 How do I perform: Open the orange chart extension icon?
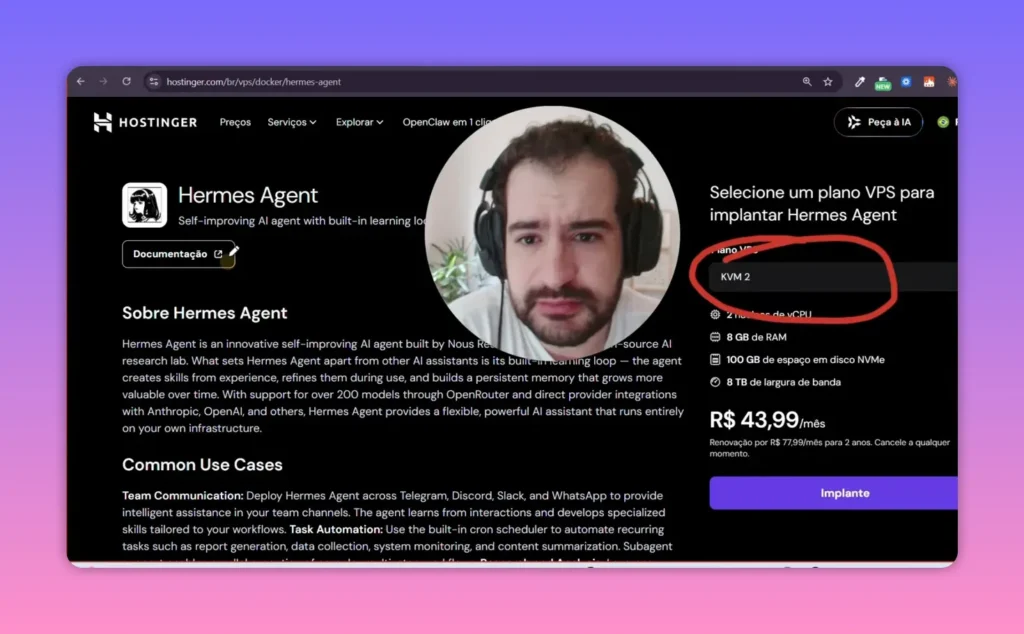point(929,82)
